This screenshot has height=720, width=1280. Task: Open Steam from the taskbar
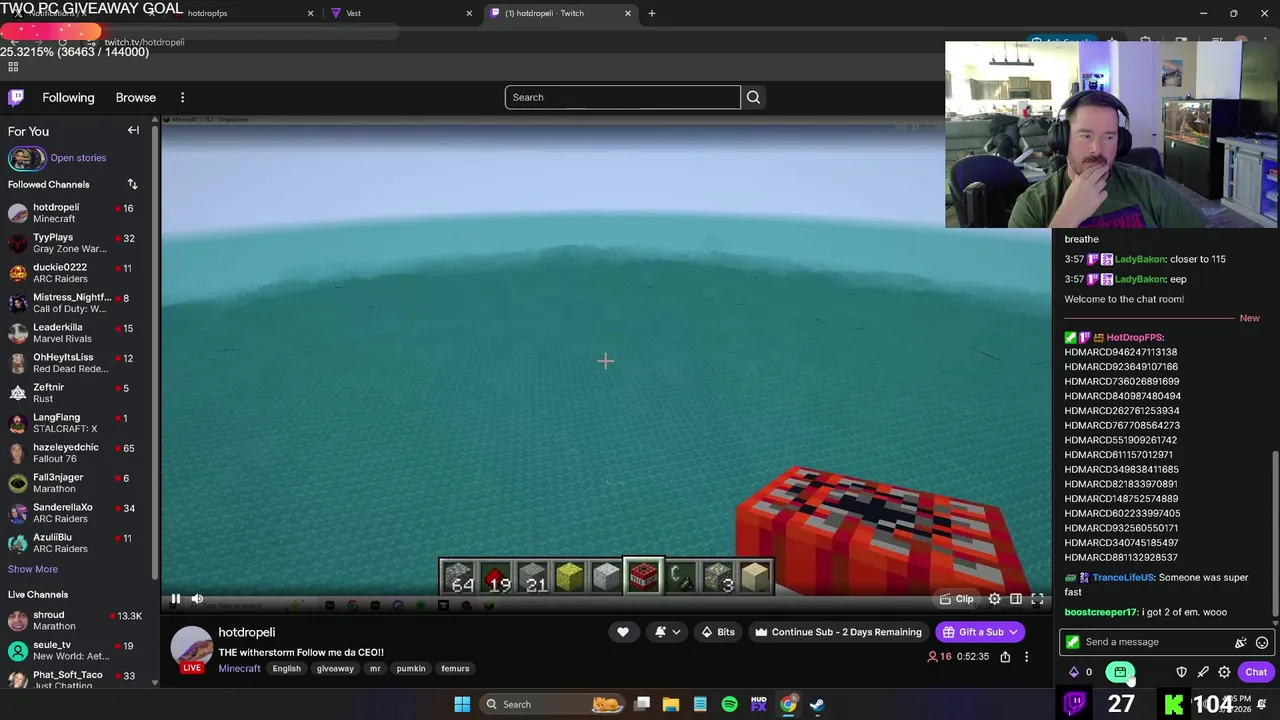[x=817, y=704]
